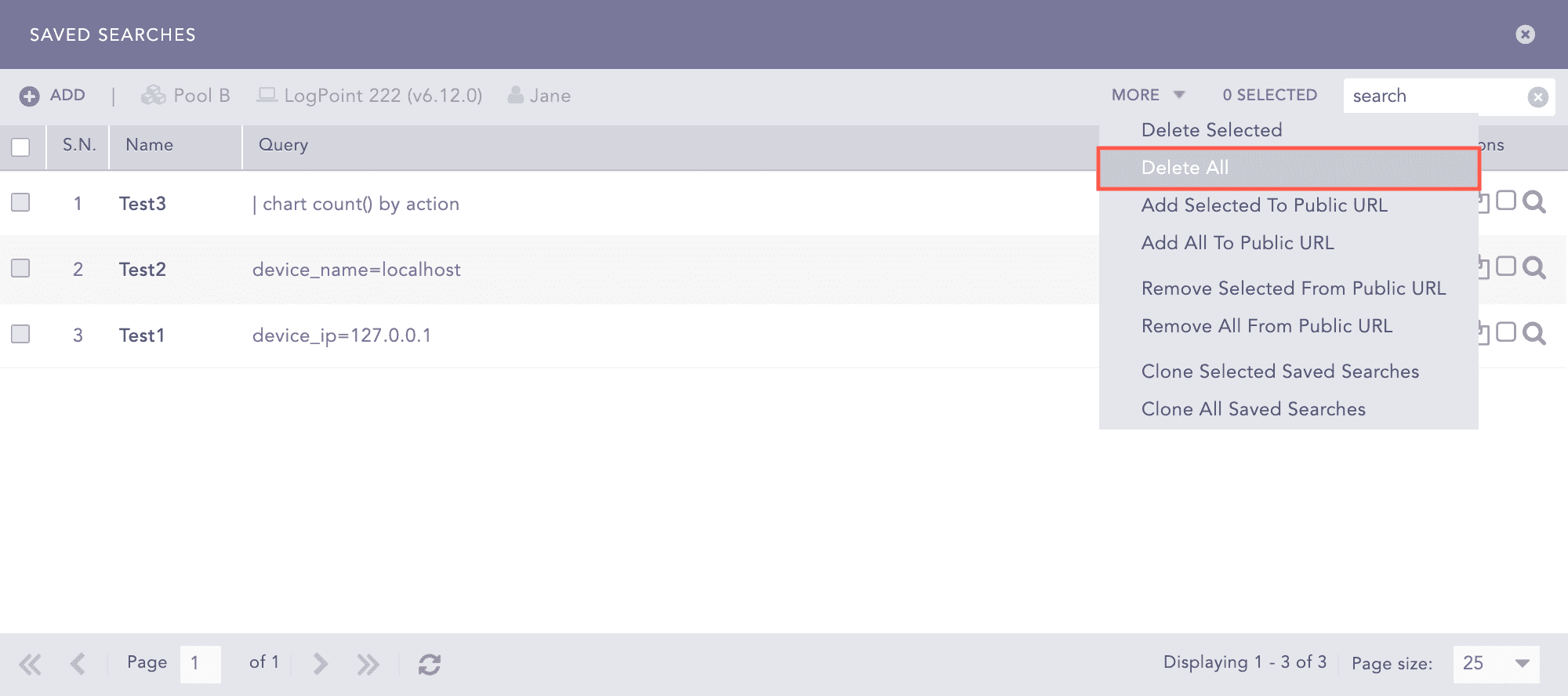Screen dimensions: 1568x696
Task: Tick the checkbox for Test2 row
Action: (x=20, y=268)
